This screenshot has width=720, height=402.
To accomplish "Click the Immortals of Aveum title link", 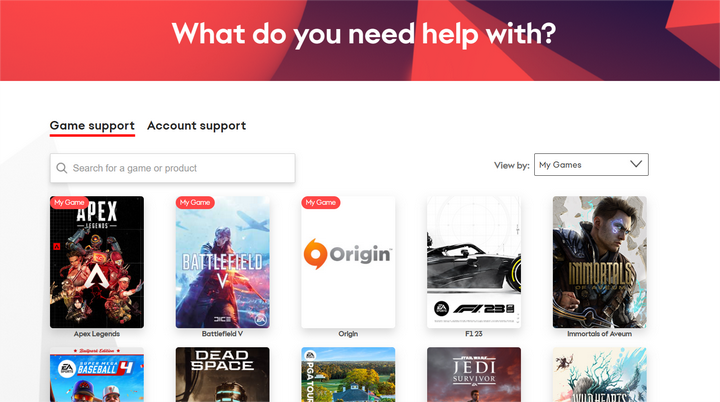I will click(x=600, y=334).
